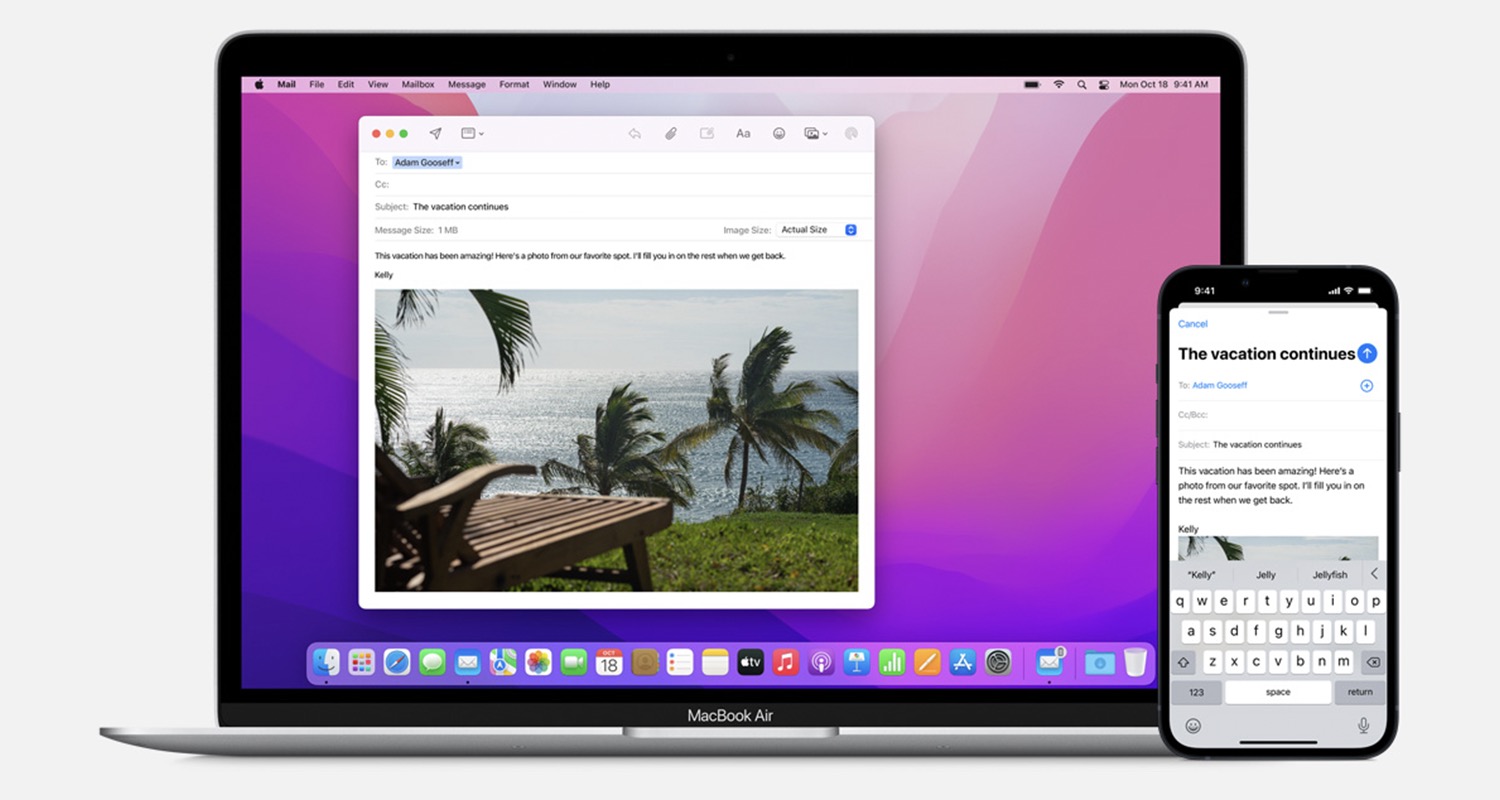The height and width of the screenshot is (800, 1500).
Task: Open the header fields dropdown in toolbar
Action: point(472,133)
